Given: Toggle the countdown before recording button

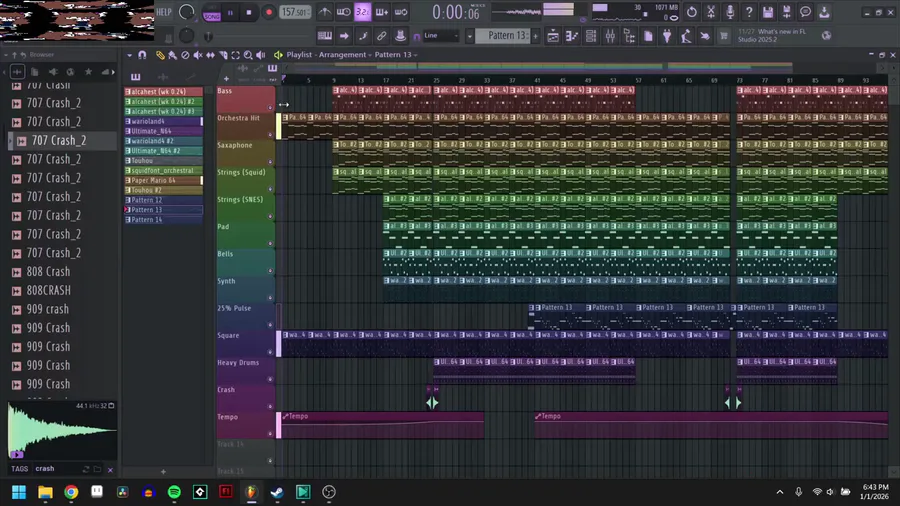Looking at the screenshot, I should tap(363, 12).
